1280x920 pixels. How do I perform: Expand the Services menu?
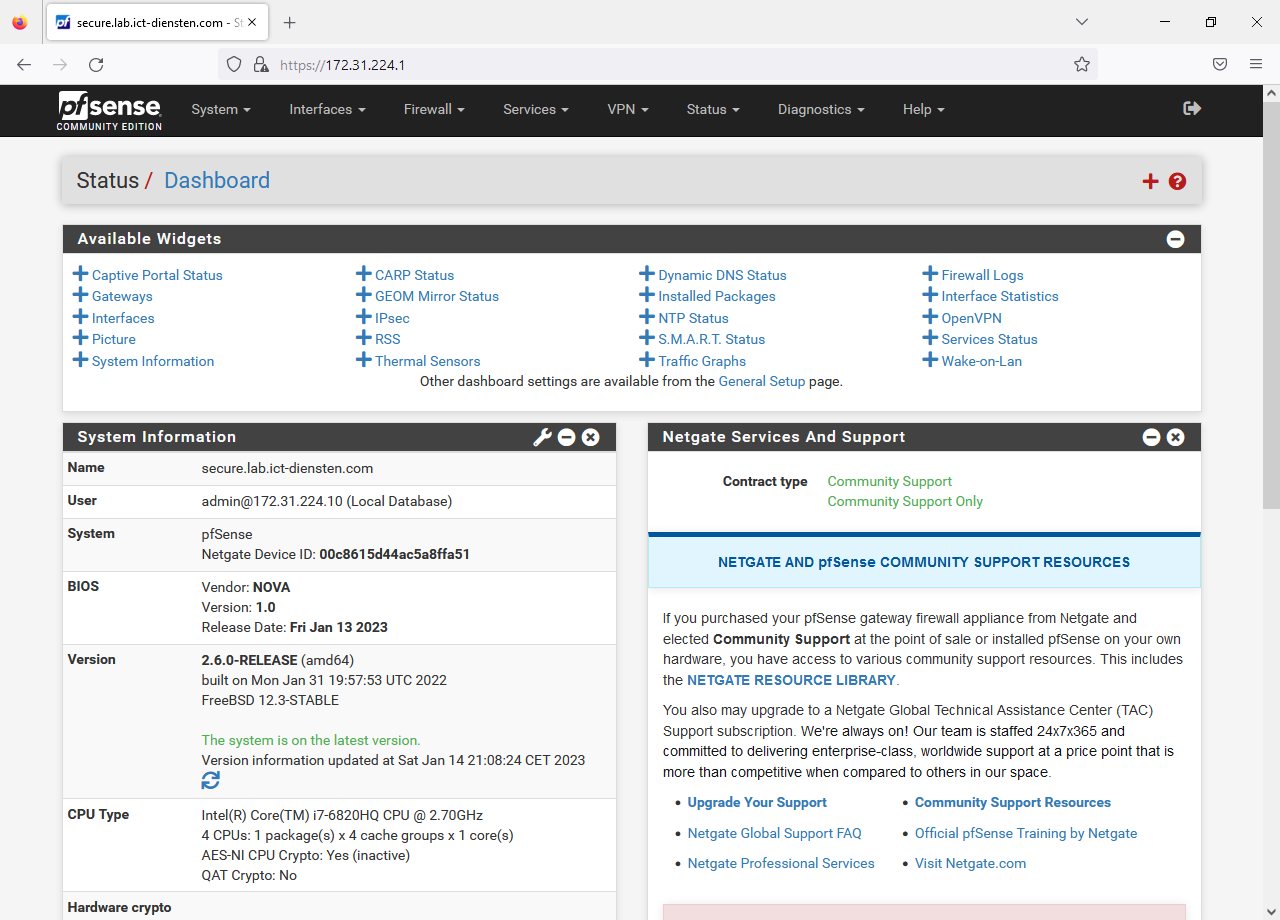click(x=536, y=110)
